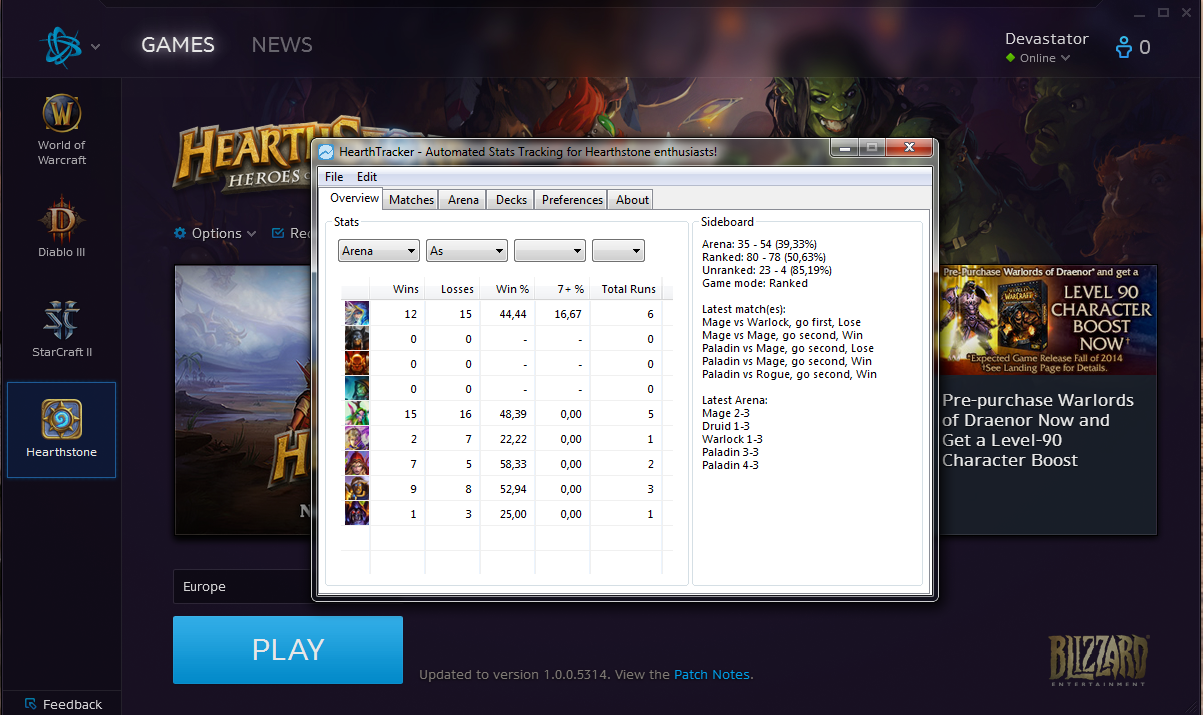Click 'Mage vs Warlock, go first, Lose'
Screen dimensions: 1203x715
click(x=781, y=322)
